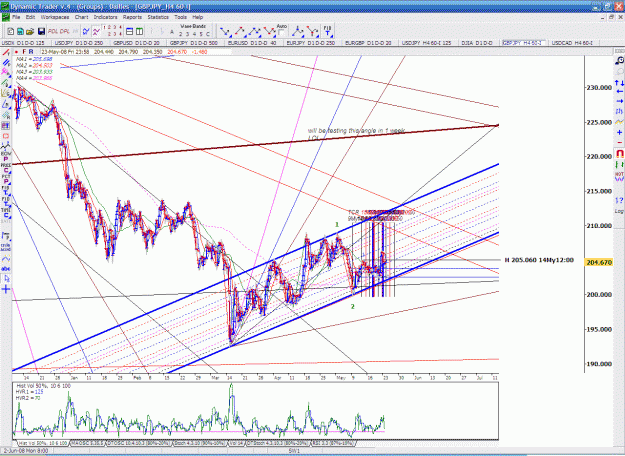Image resolution: width=625 pixels, height=456 pixels.
Task: Switch to GBPUSD D1 D-D 20 chart tab
Action: pyautogui.click(x=136, y=43)
